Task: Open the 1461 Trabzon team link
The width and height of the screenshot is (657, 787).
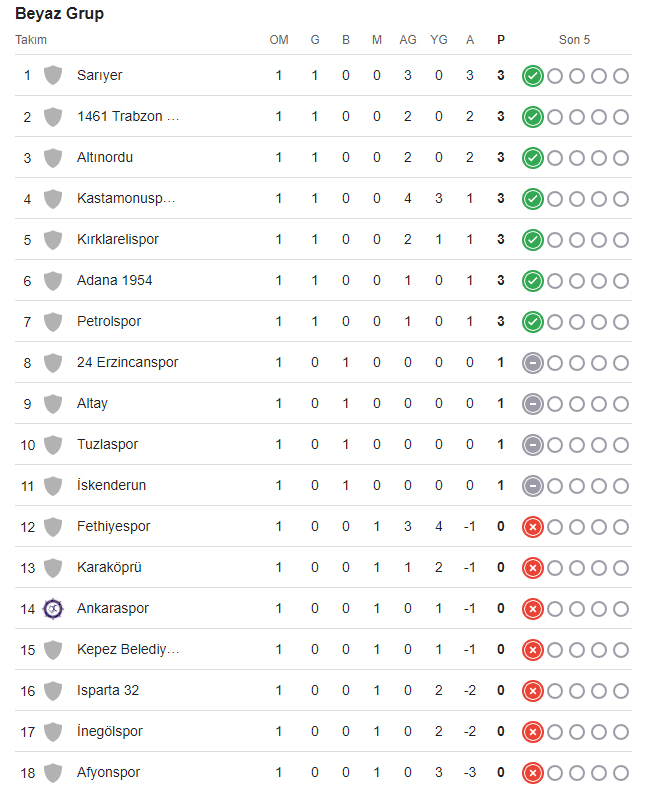Action: point(128,116)
